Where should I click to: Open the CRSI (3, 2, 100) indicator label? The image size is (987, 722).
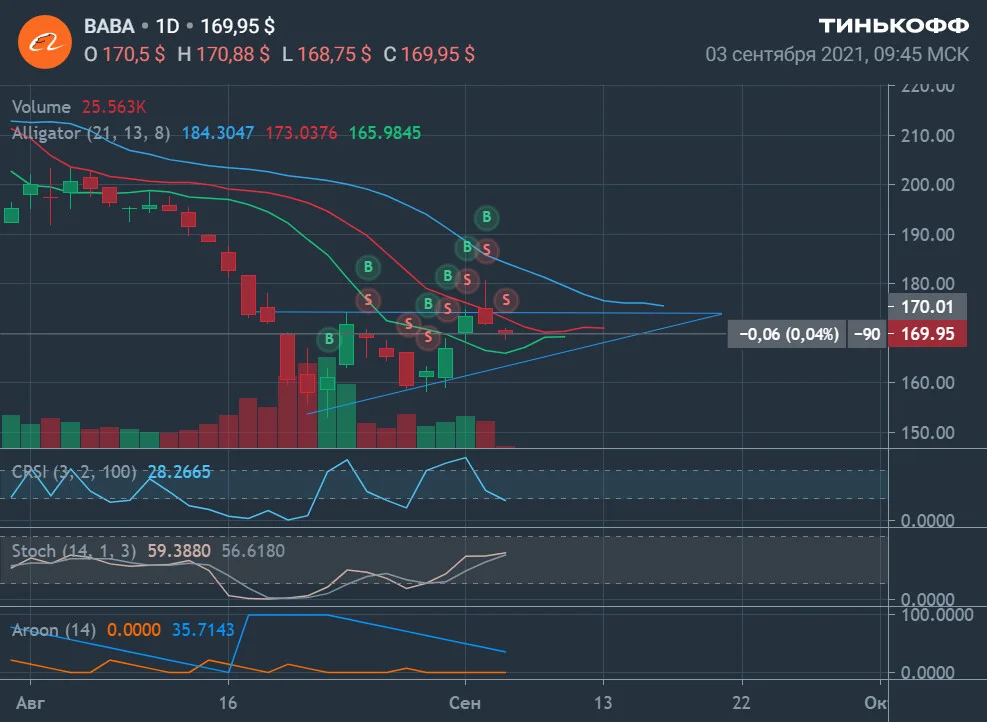click(74, 471)
